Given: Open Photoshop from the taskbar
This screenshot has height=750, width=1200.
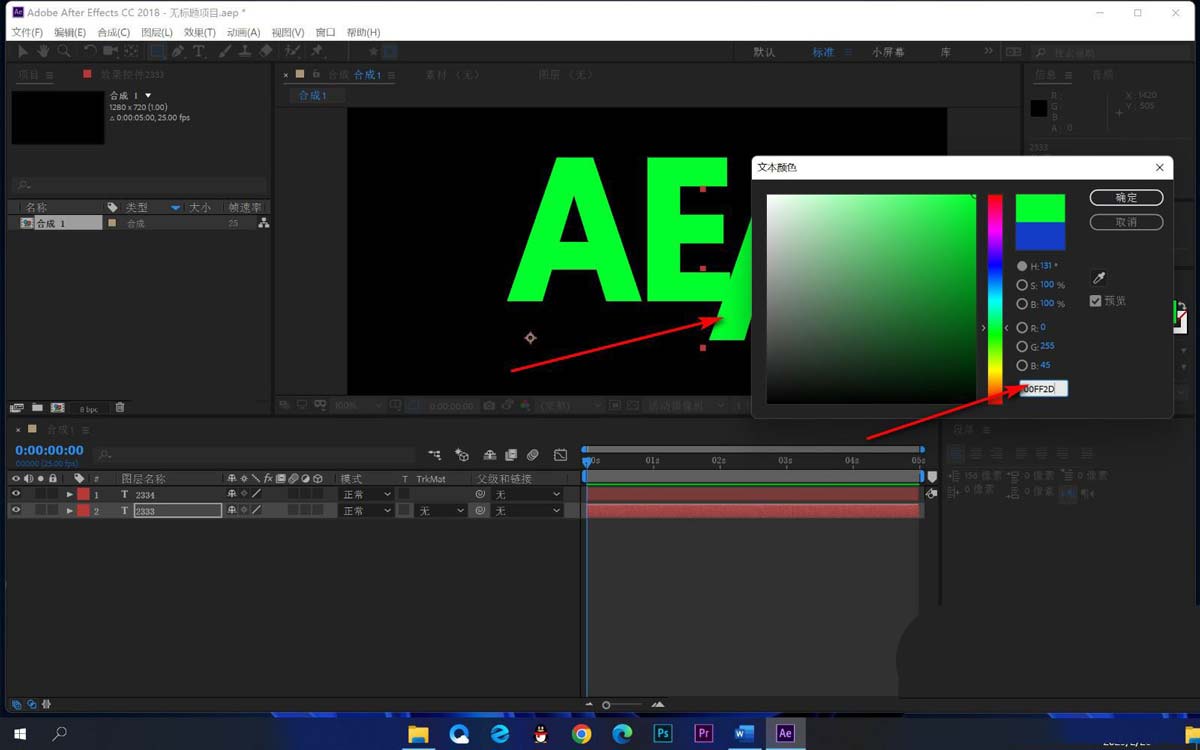Looking at the screenshot, I should tap(662, 733).
